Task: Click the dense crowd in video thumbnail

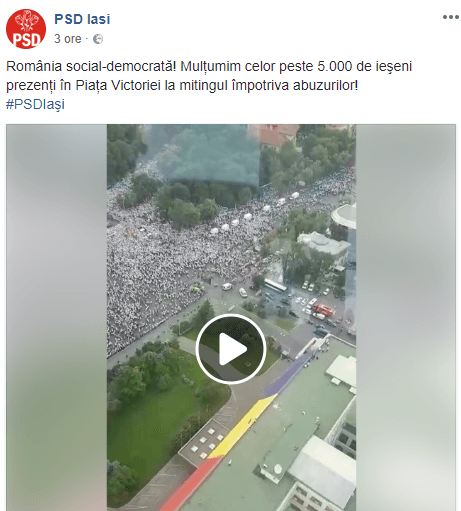Action: 160,267
